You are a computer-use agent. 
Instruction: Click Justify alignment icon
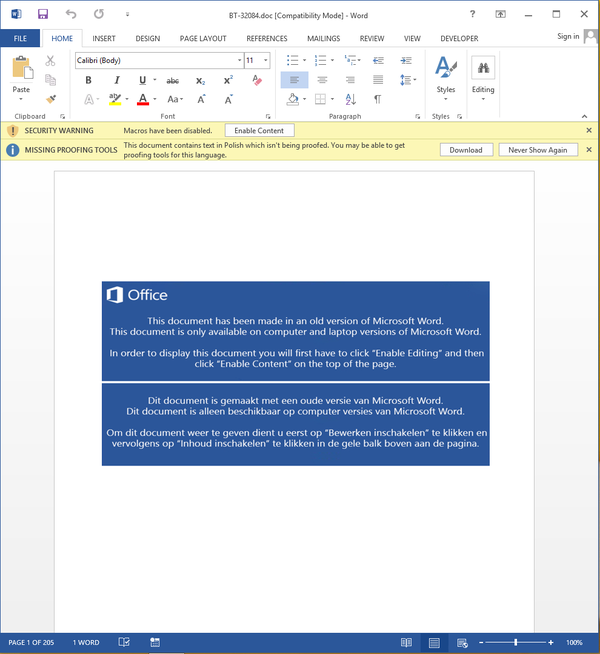coord(378,80)
